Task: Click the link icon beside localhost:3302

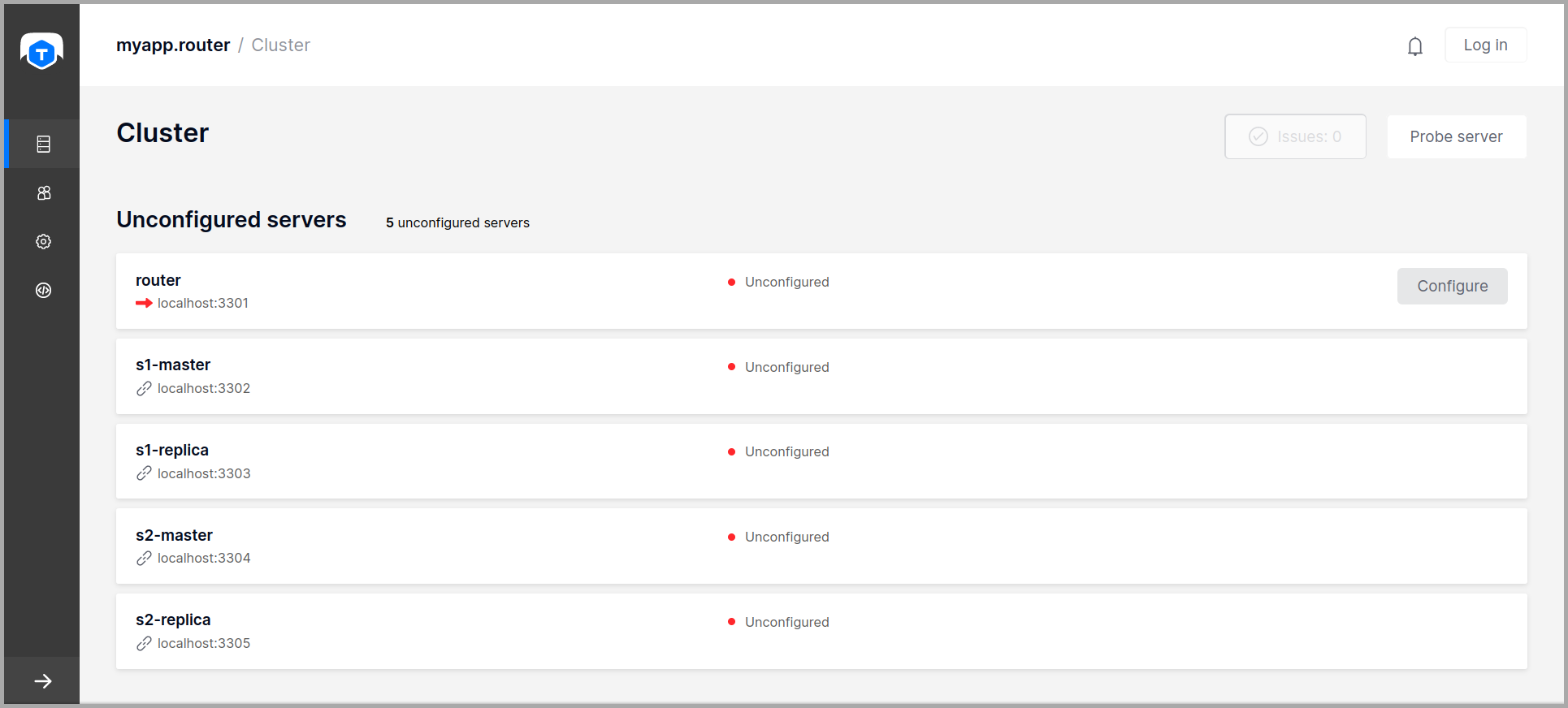Action: click(144, 389)
